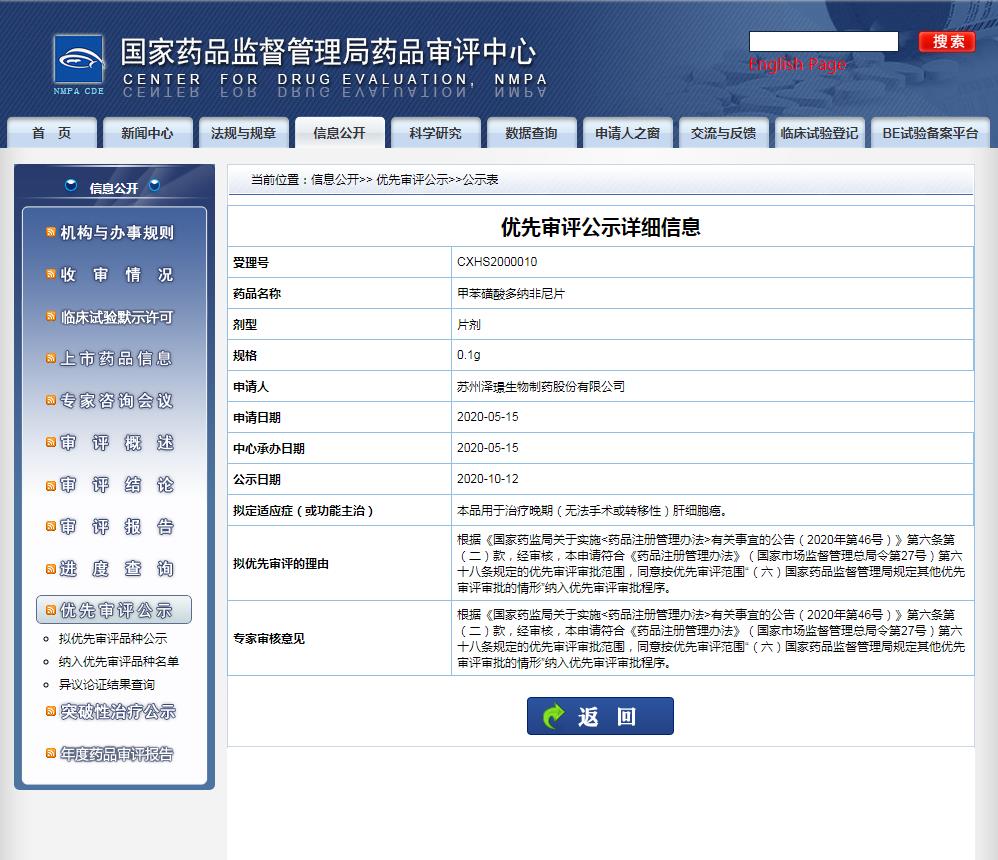Screen dimensions: 998x860
Task: Focus the search input field
Action: [824, 41]
